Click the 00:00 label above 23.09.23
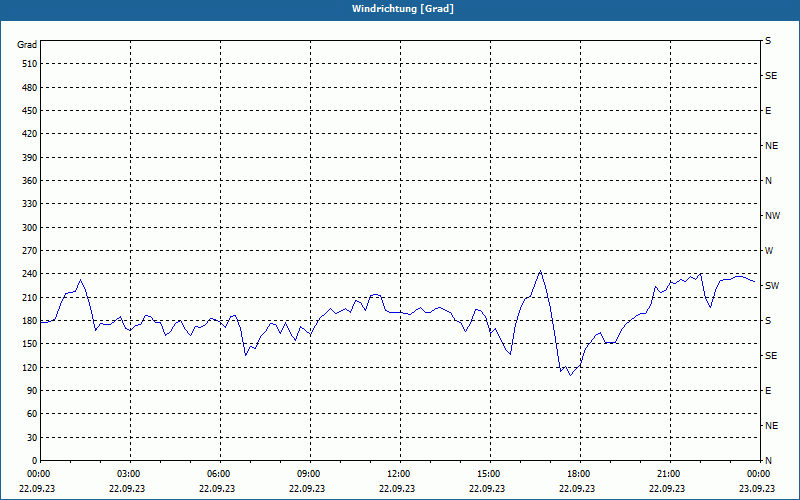 click(x=758, y=473)
